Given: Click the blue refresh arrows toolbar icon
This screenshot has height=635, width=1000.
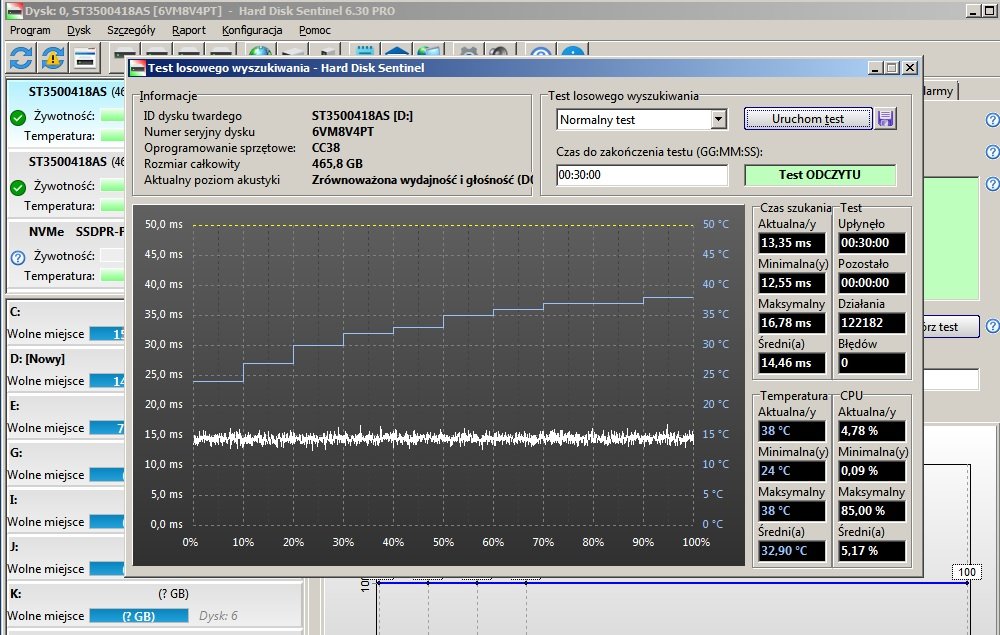Looking at the screenshot, I should [x=21, y=58].
